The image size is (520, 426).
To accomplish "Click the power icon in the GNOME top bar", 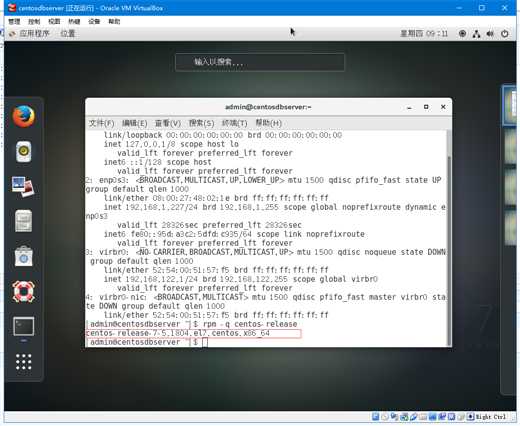I will click(505, 33).
